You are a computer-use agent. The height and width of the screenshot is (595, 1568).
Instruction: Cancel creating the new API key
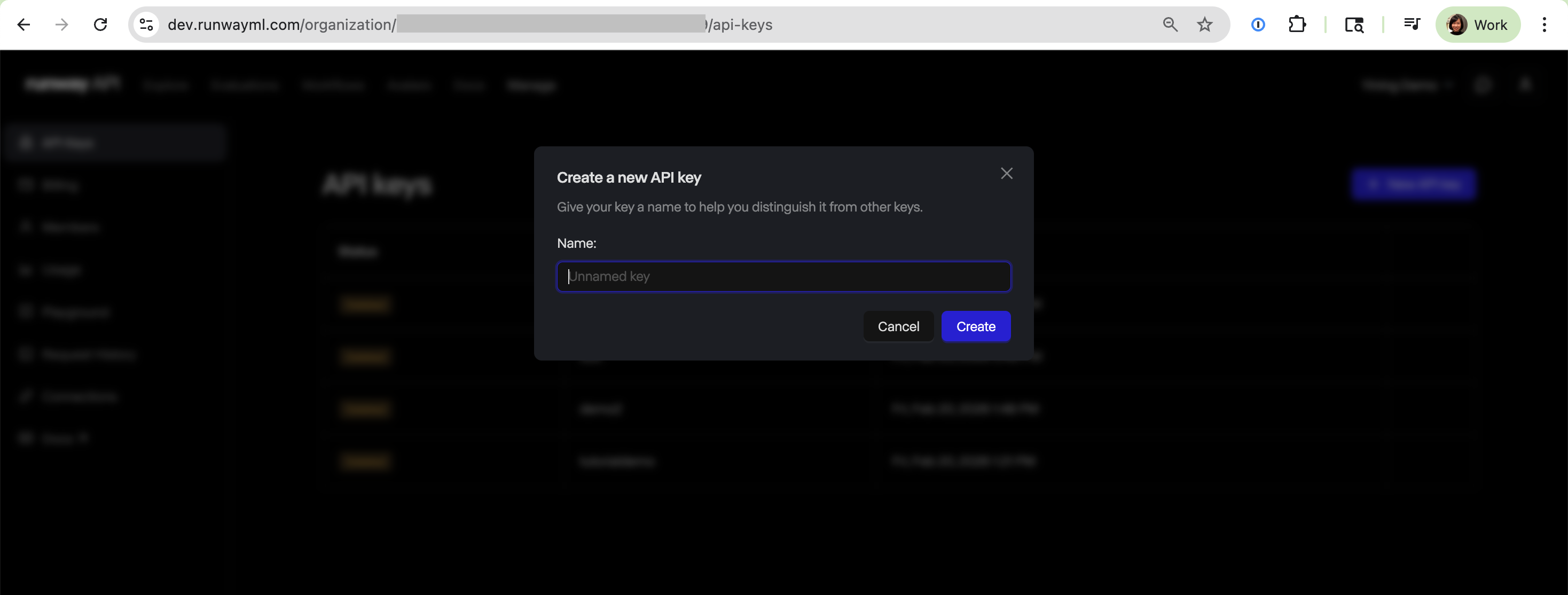tap(898, 326)
